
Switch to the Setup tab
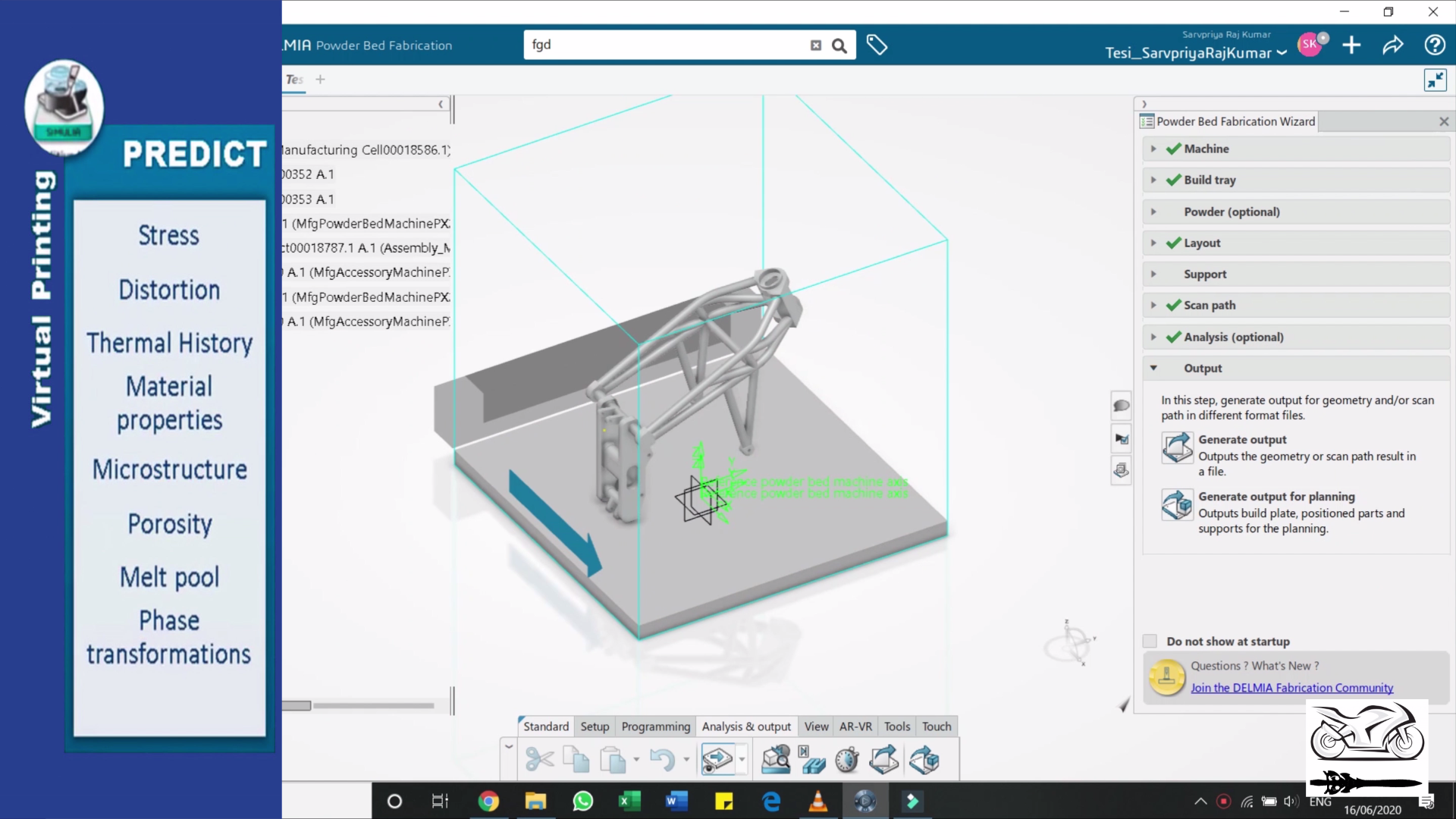click(x=595, y=726)
